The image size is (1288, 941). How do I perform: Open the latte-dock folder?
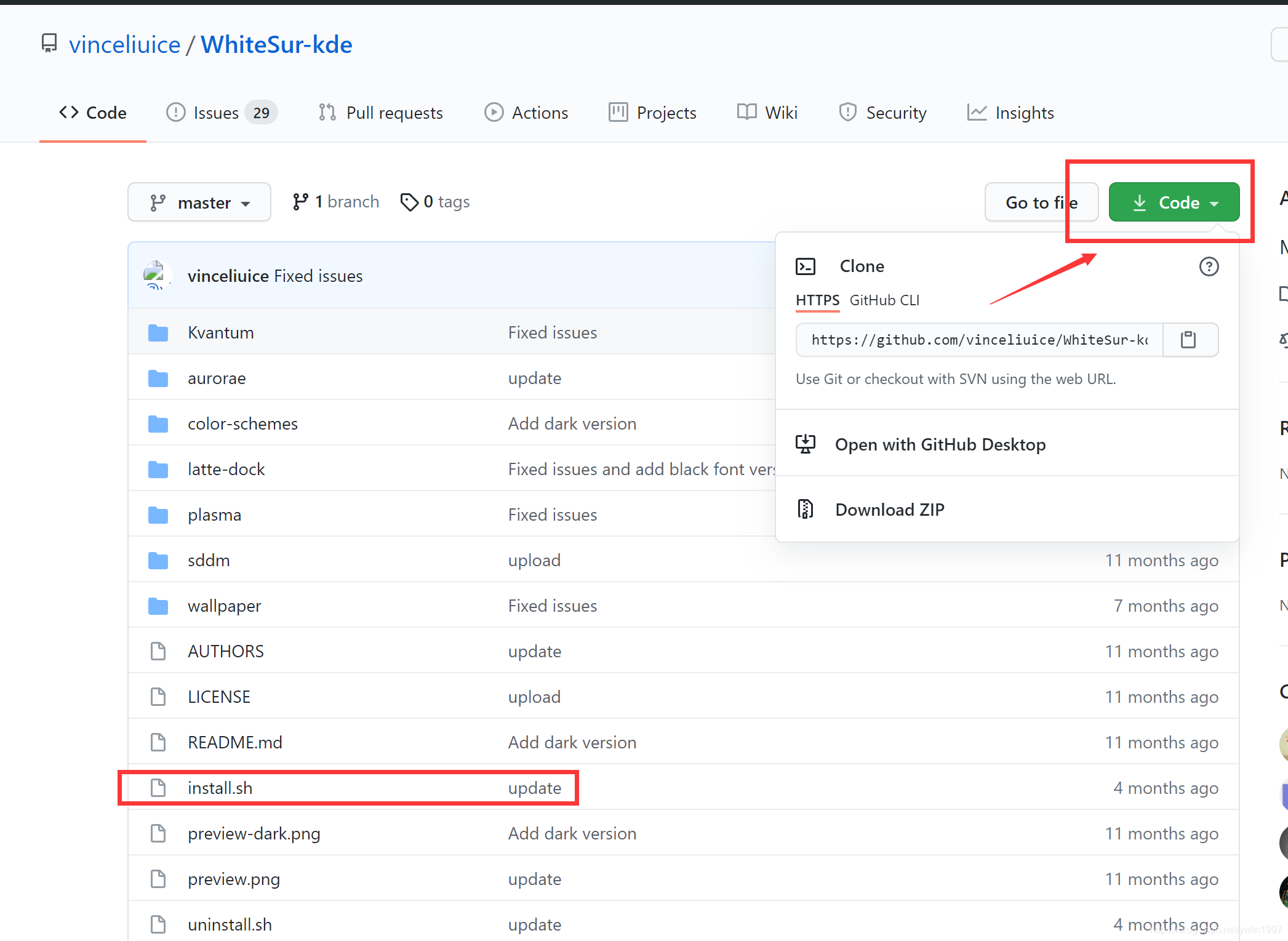click(x=226, y=469)
